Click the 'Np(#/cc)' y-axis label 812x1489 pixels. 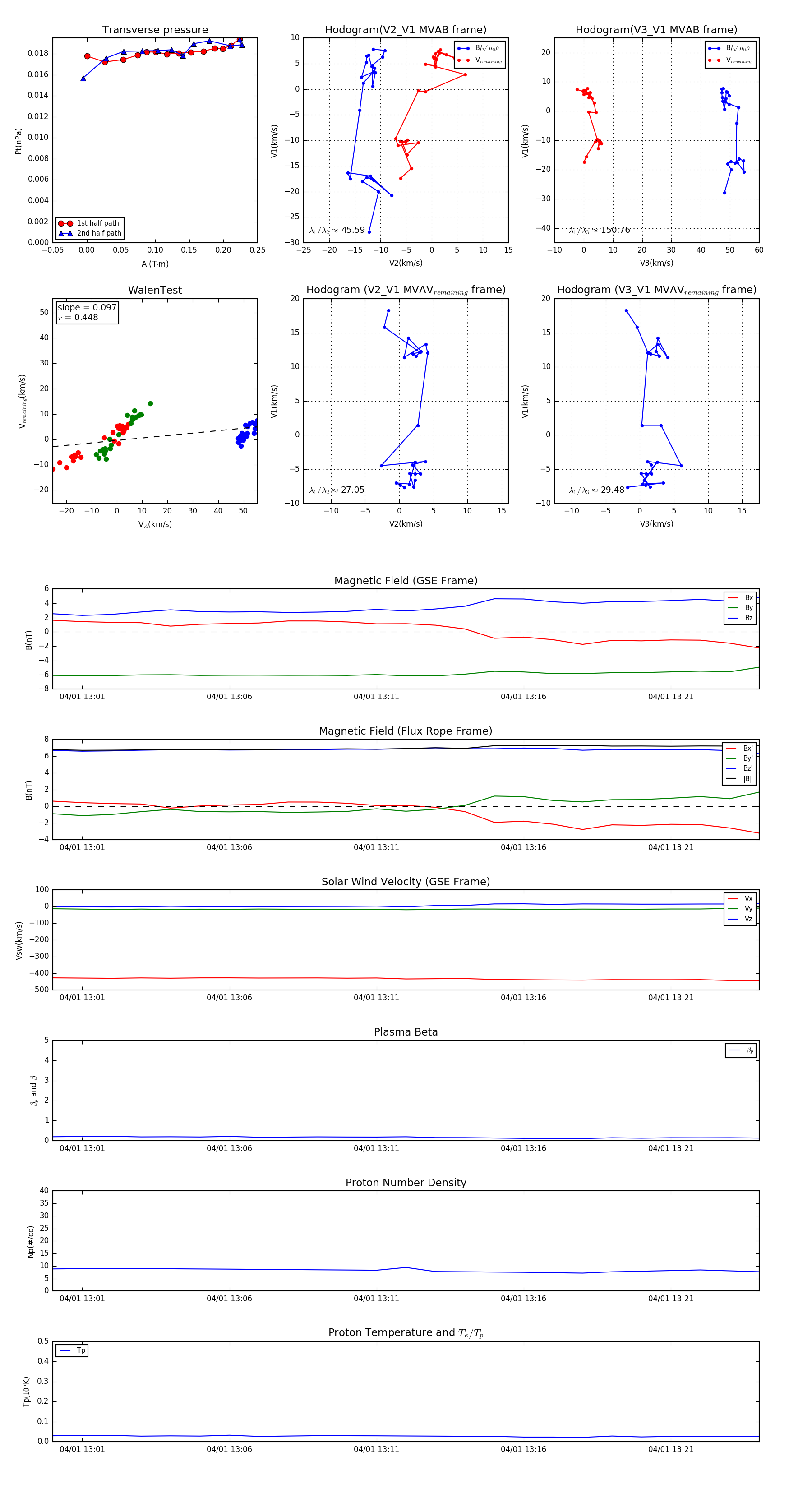(31, 1242)
